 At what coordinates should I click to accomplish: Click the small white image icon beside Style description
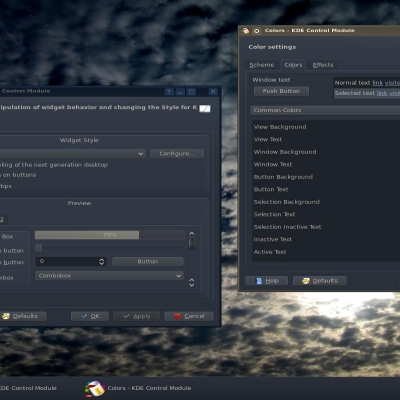[x=205, y=108]
